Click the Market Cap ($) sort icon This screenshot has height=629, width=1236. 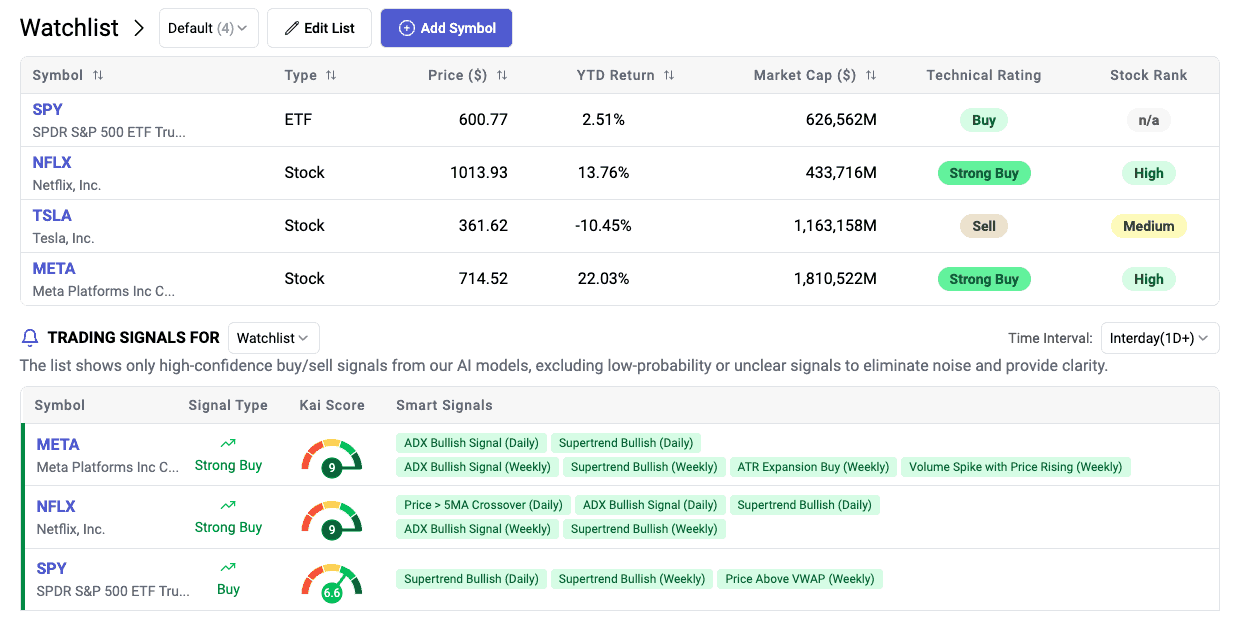coord(871,76)
